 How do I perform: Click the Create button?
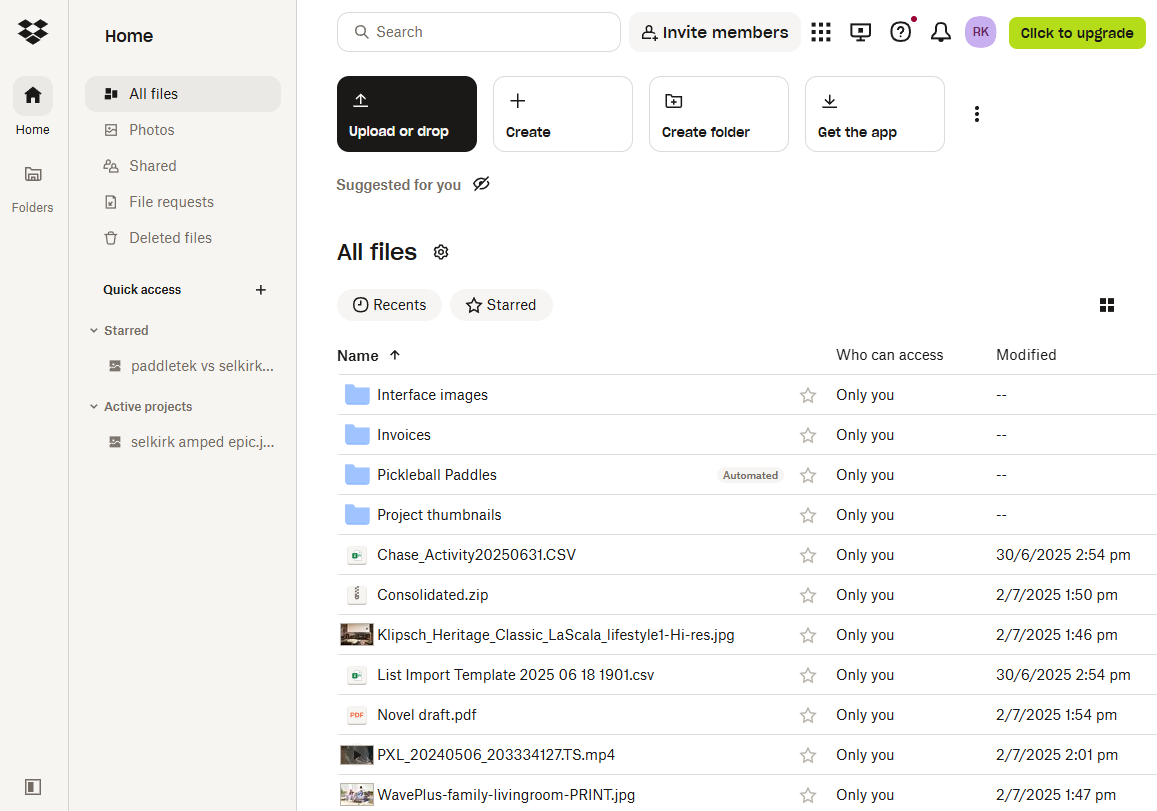563,114
